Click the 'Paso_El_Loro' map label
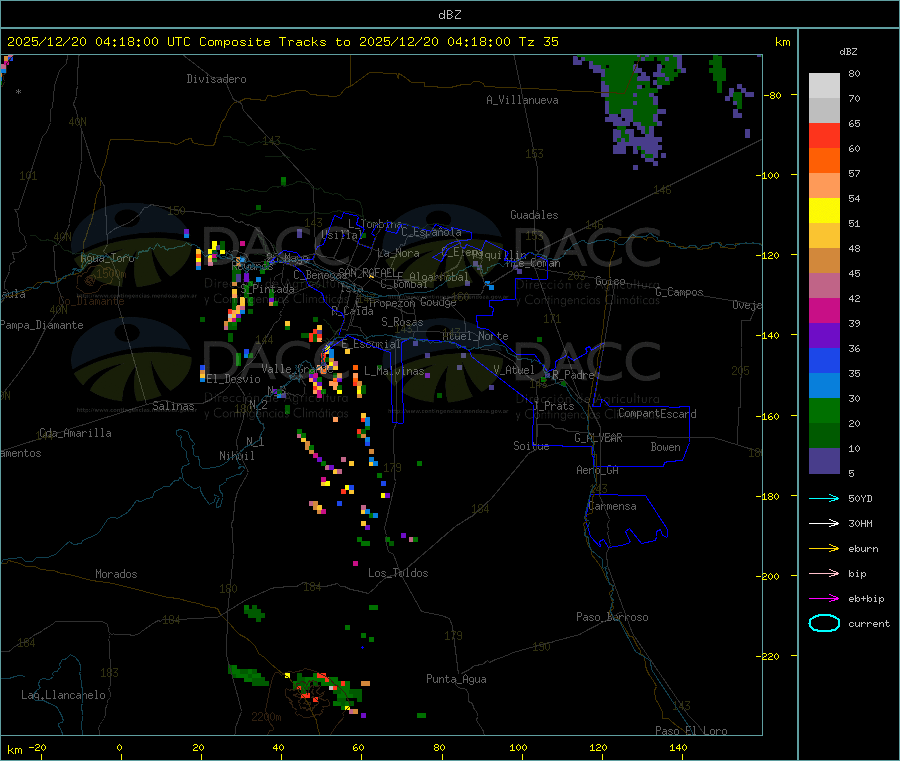 click(x=691, y=731)
